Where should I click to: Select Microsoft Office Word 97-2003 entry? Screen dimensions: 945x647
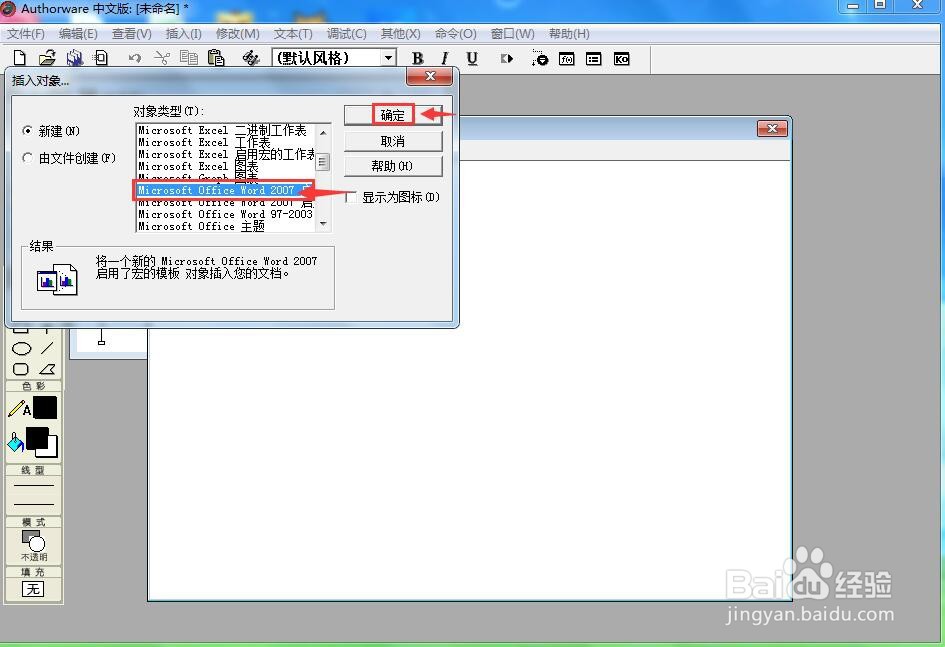pyautogui.click(x=225, y=214)
